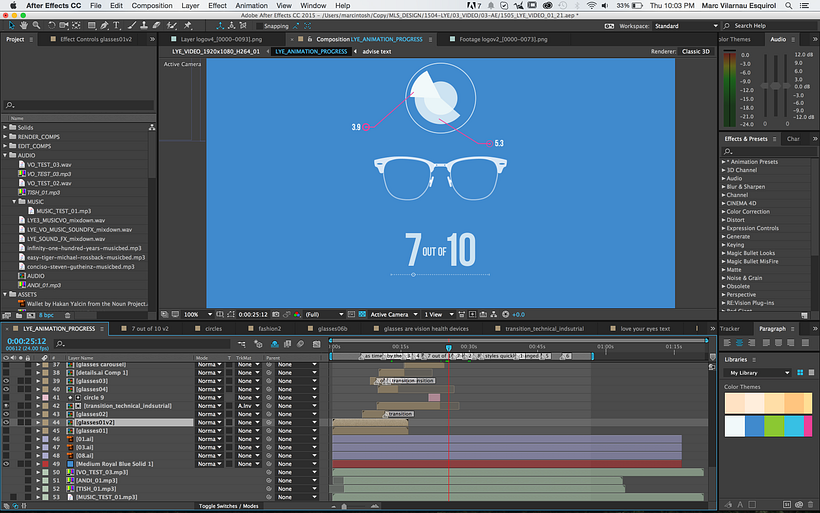Open the Active Camera view dropdown

click(394, 315)
